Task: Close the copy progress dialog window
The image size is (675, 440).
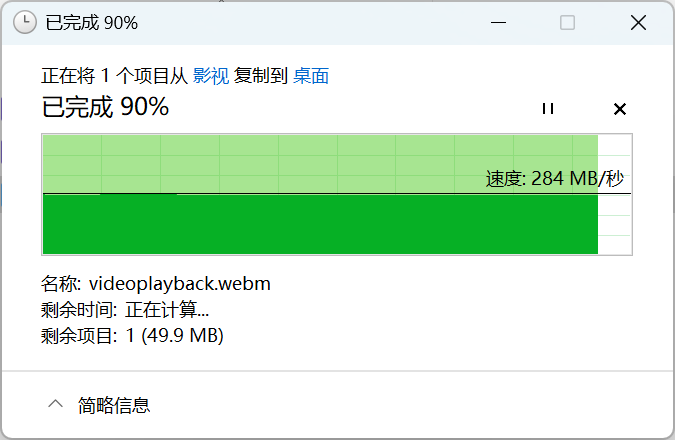Action: coord(638,22)
